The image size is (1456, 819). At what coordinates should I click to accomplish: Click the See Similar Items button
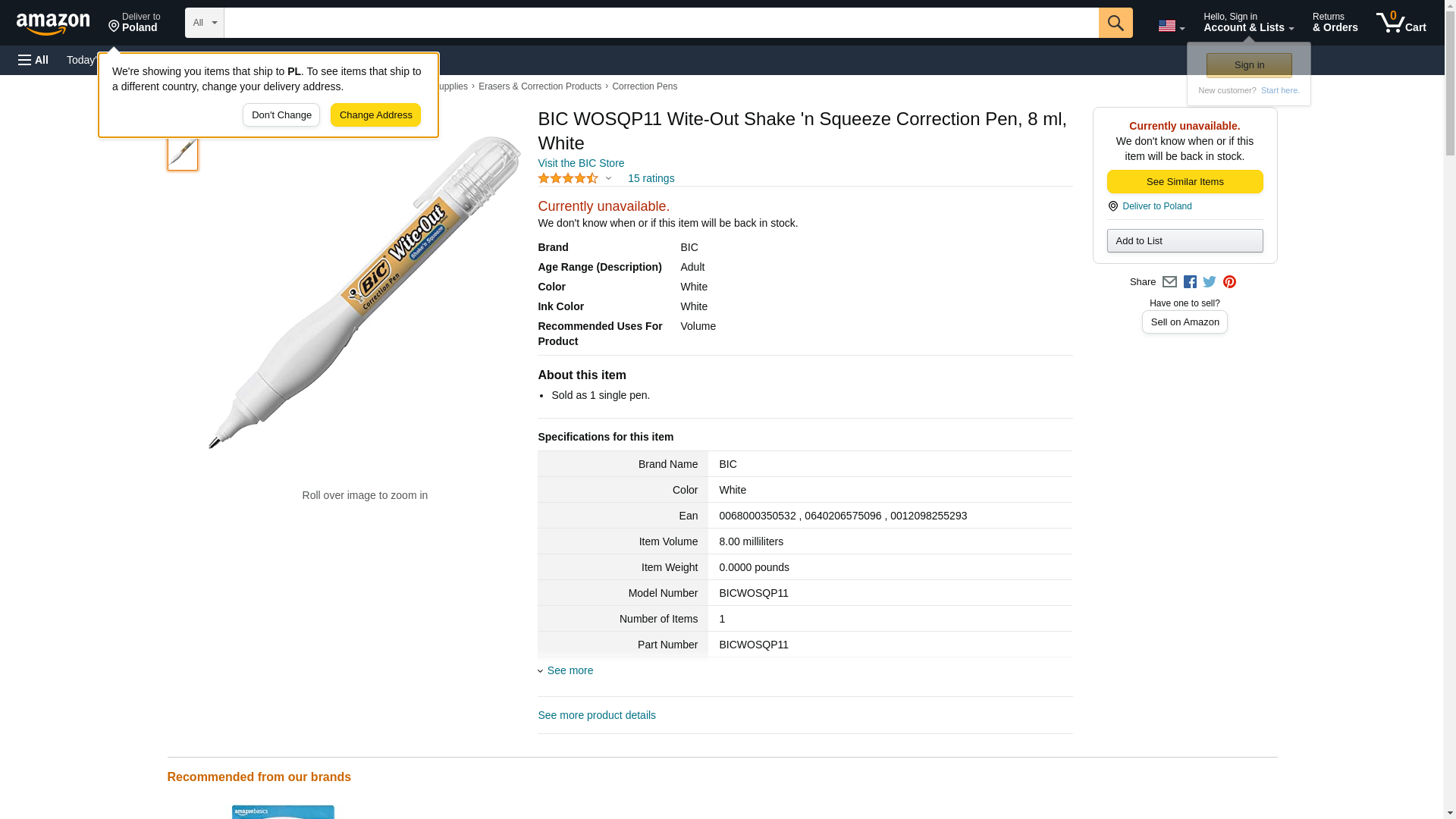pos(1185,182)
